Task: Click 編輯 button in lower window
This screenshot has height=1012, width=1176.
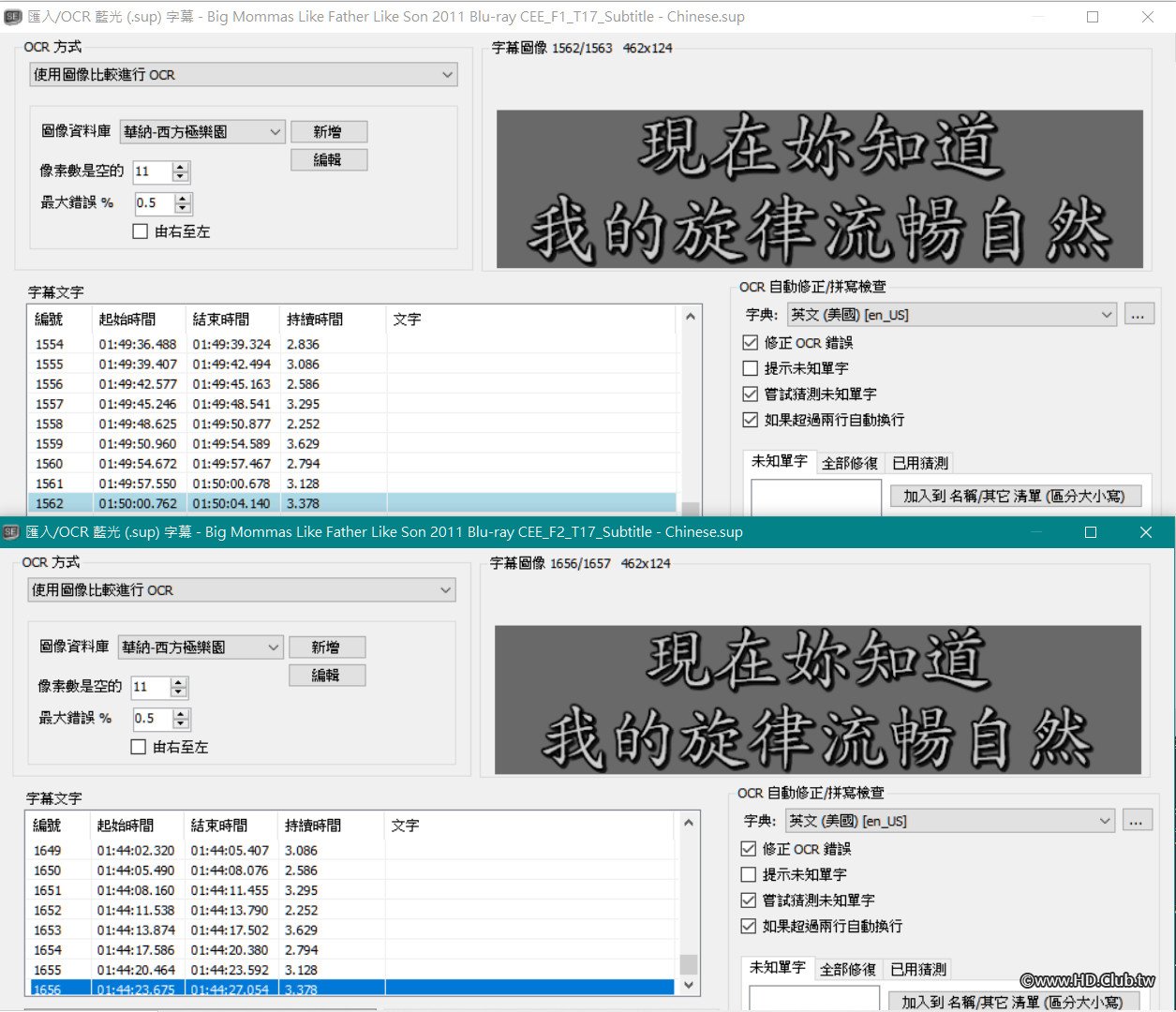Action: click(x=326, y=676)
